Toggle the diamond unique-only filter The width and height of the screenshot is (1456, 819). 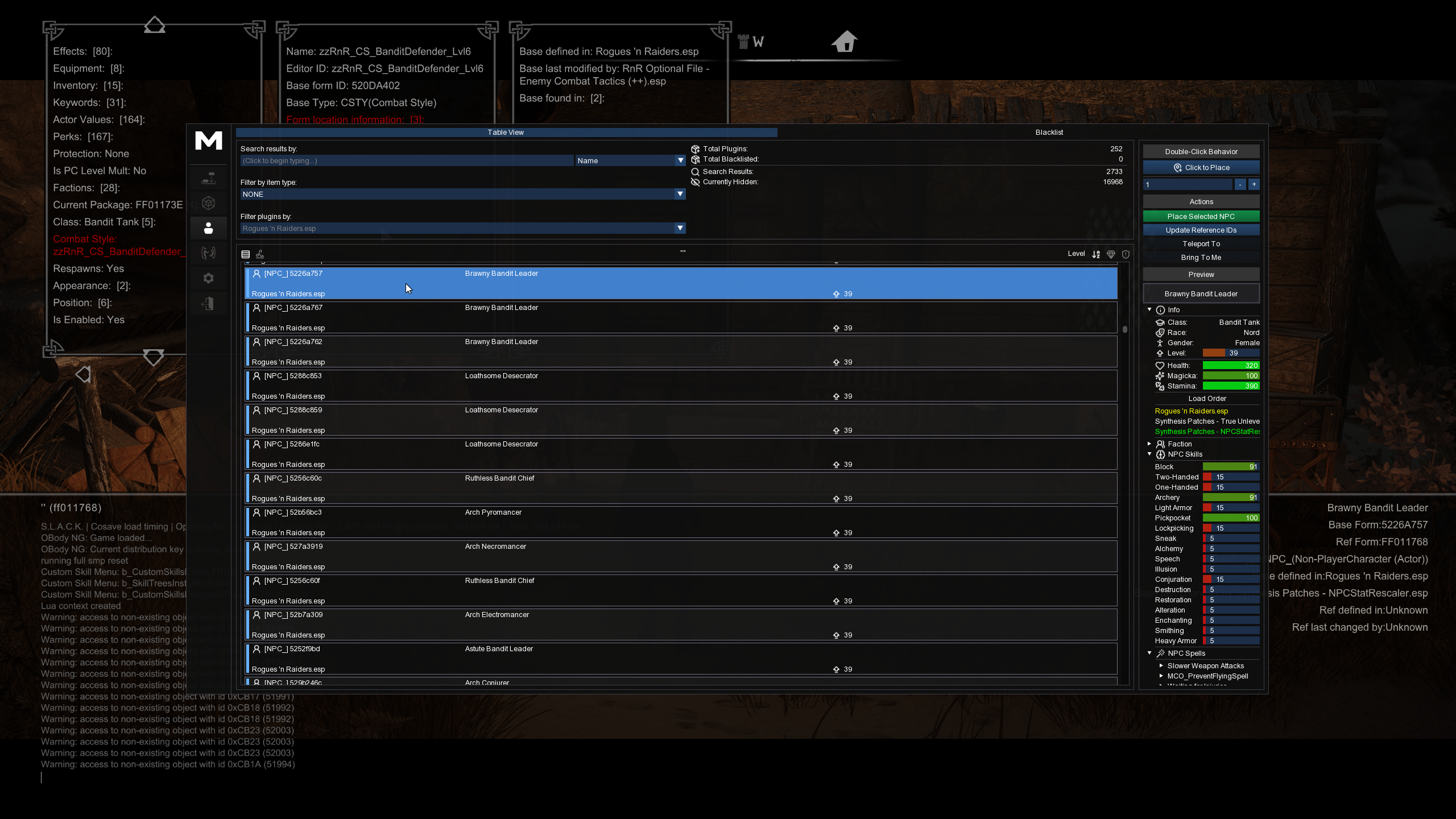click(1111, 254)
